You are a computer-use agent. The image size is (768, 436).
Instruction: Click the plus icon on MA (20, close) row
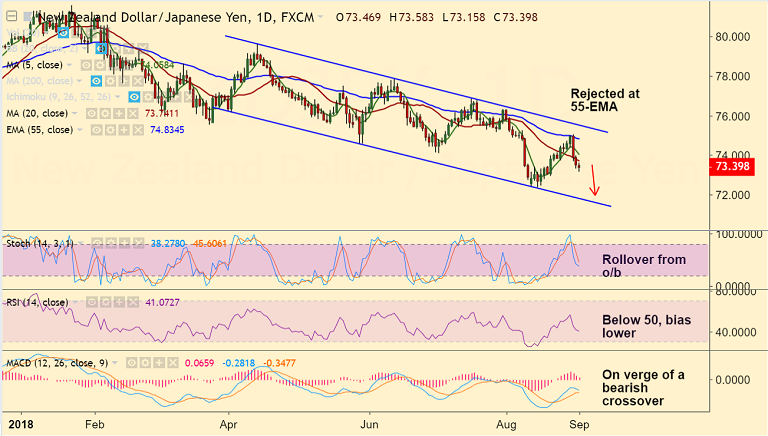point(119,114)
